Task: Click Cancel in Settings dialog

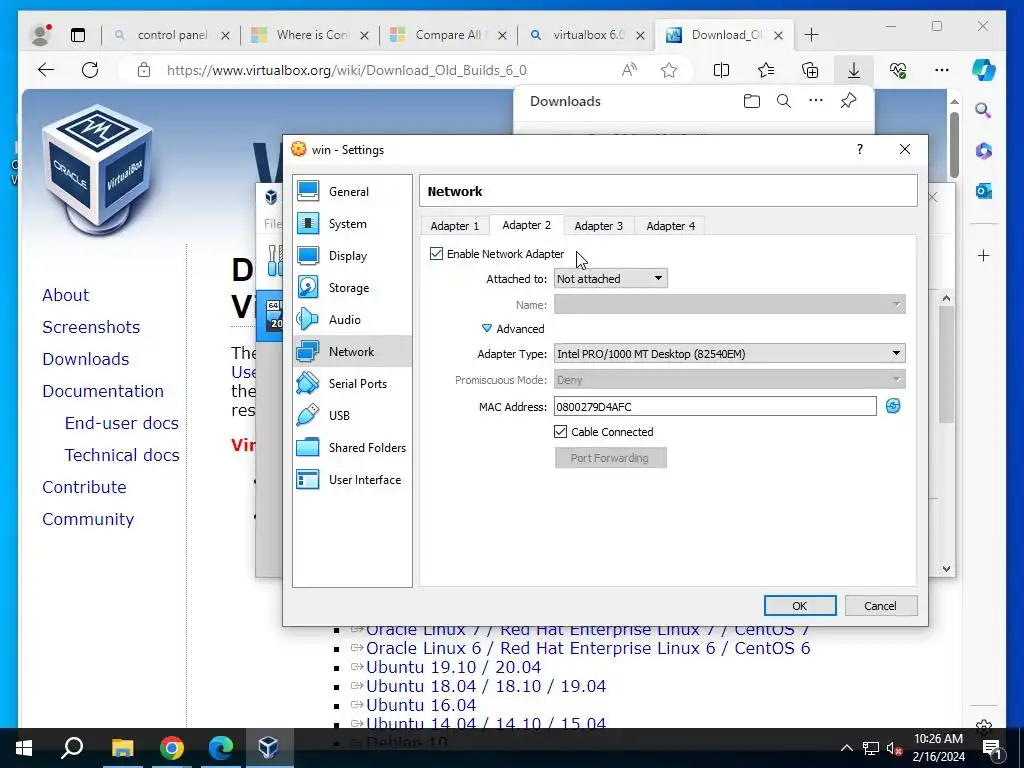Action: 880,605
